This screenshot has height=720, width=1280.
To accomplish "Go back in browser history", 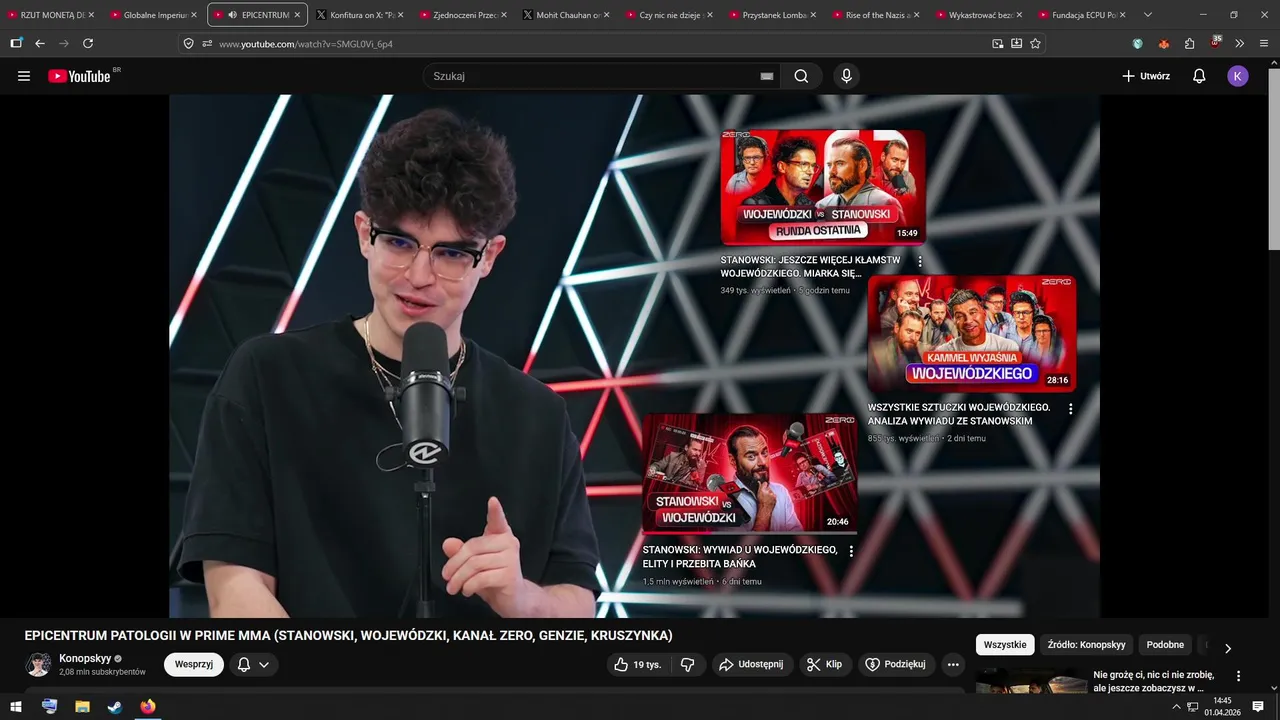I will coord(40,43).
